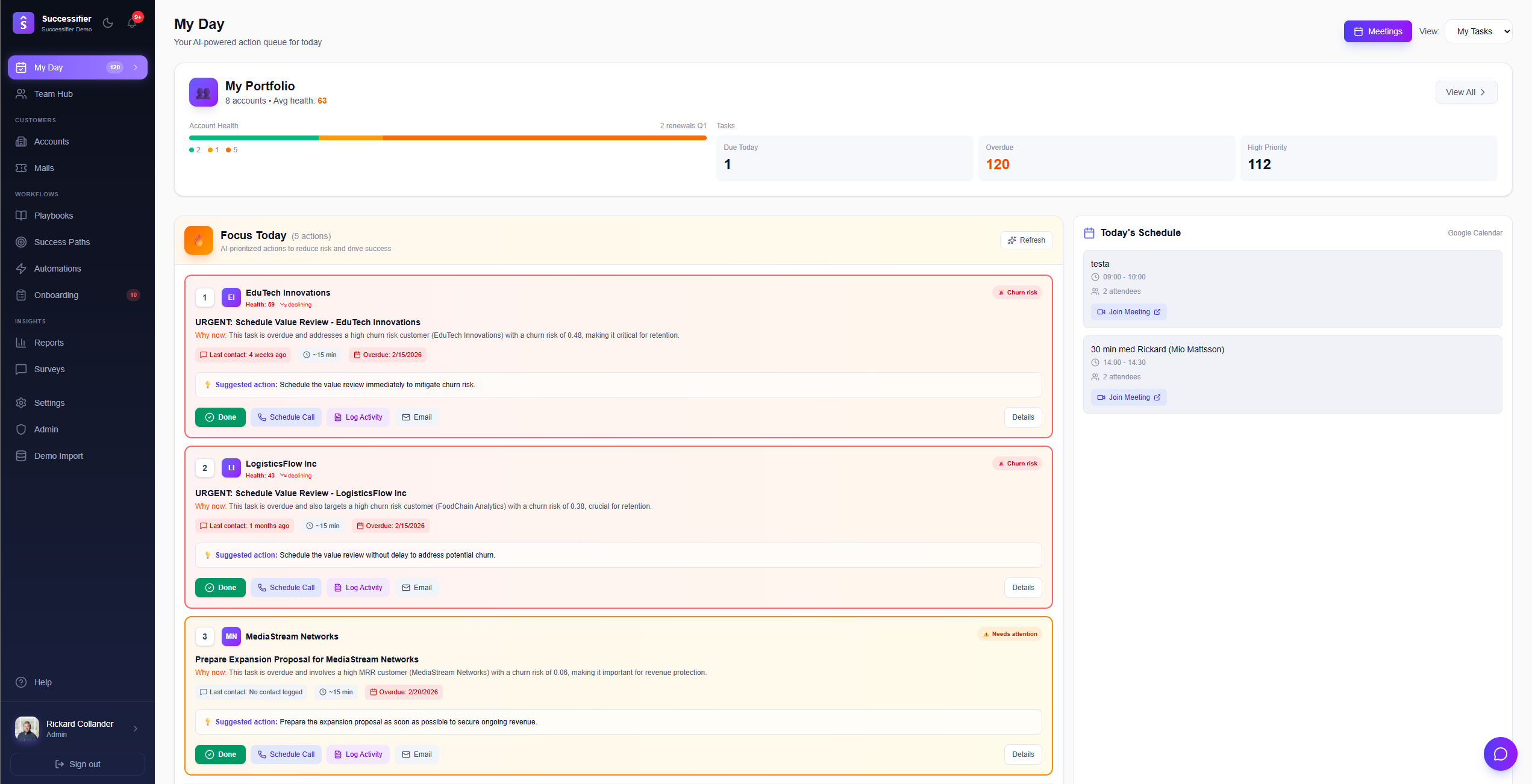Open Playbooks in sidebar
The width and height of the screenshot is (1532, 784).
point(54,216)
